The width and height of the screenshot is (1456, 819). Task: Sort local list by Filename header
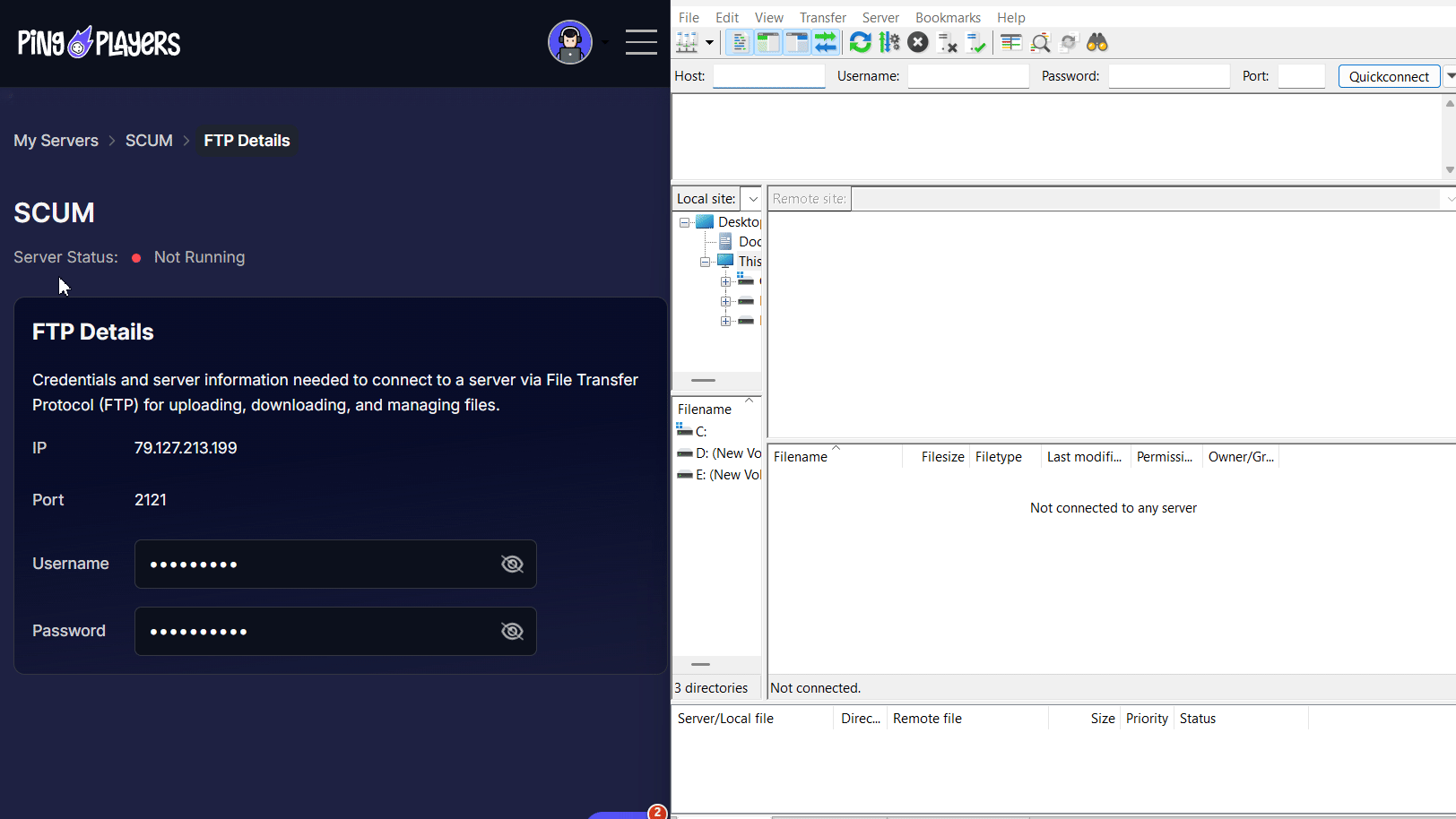[716, 409]
